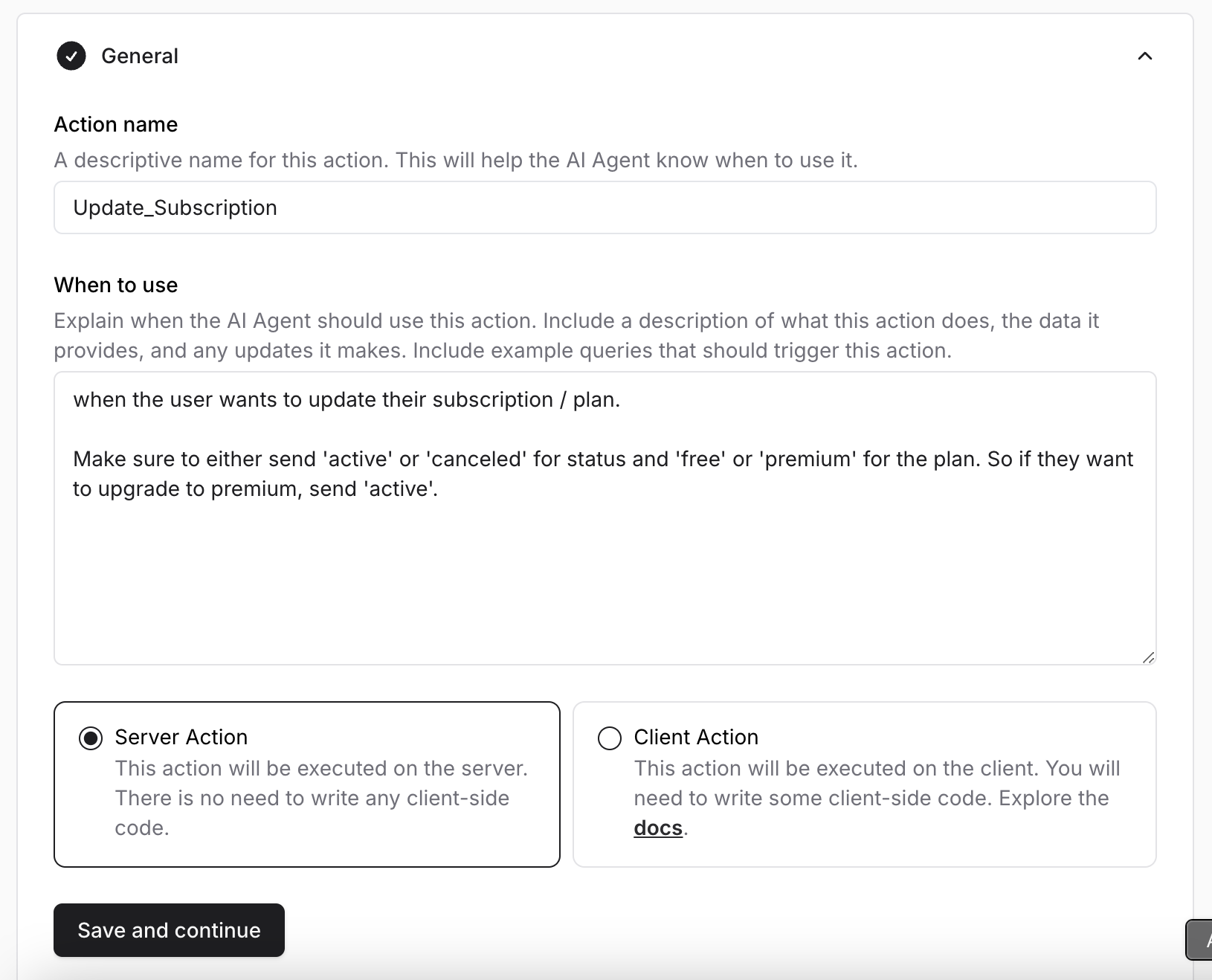The width and height of the screenshot is (1212, 980).
Task: Click the Server Action label text
Action: 181,737
